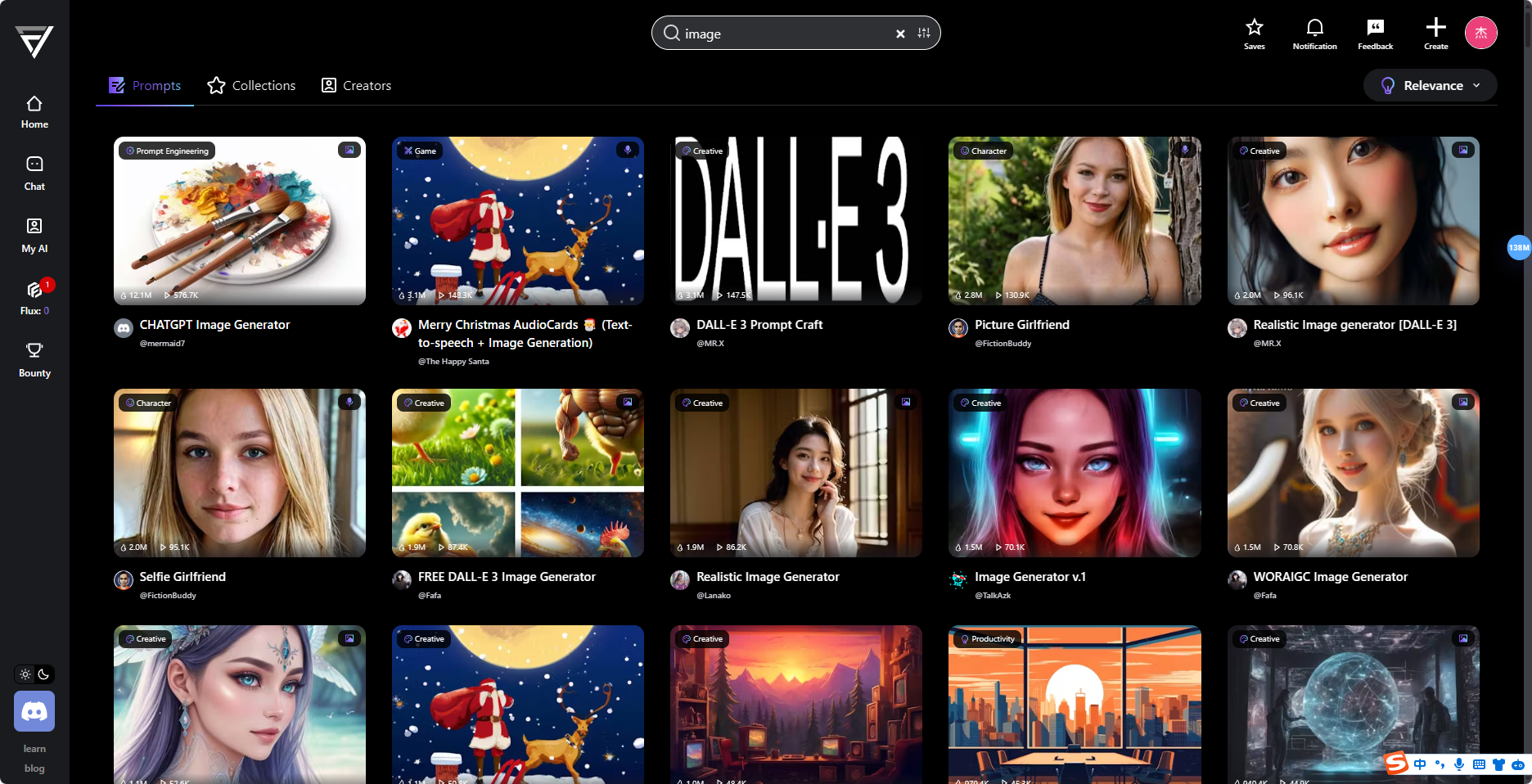Open the blog link in the sidebar
Image resolution: width=1532 pixels, height=784 pixels.
point(34,768)
